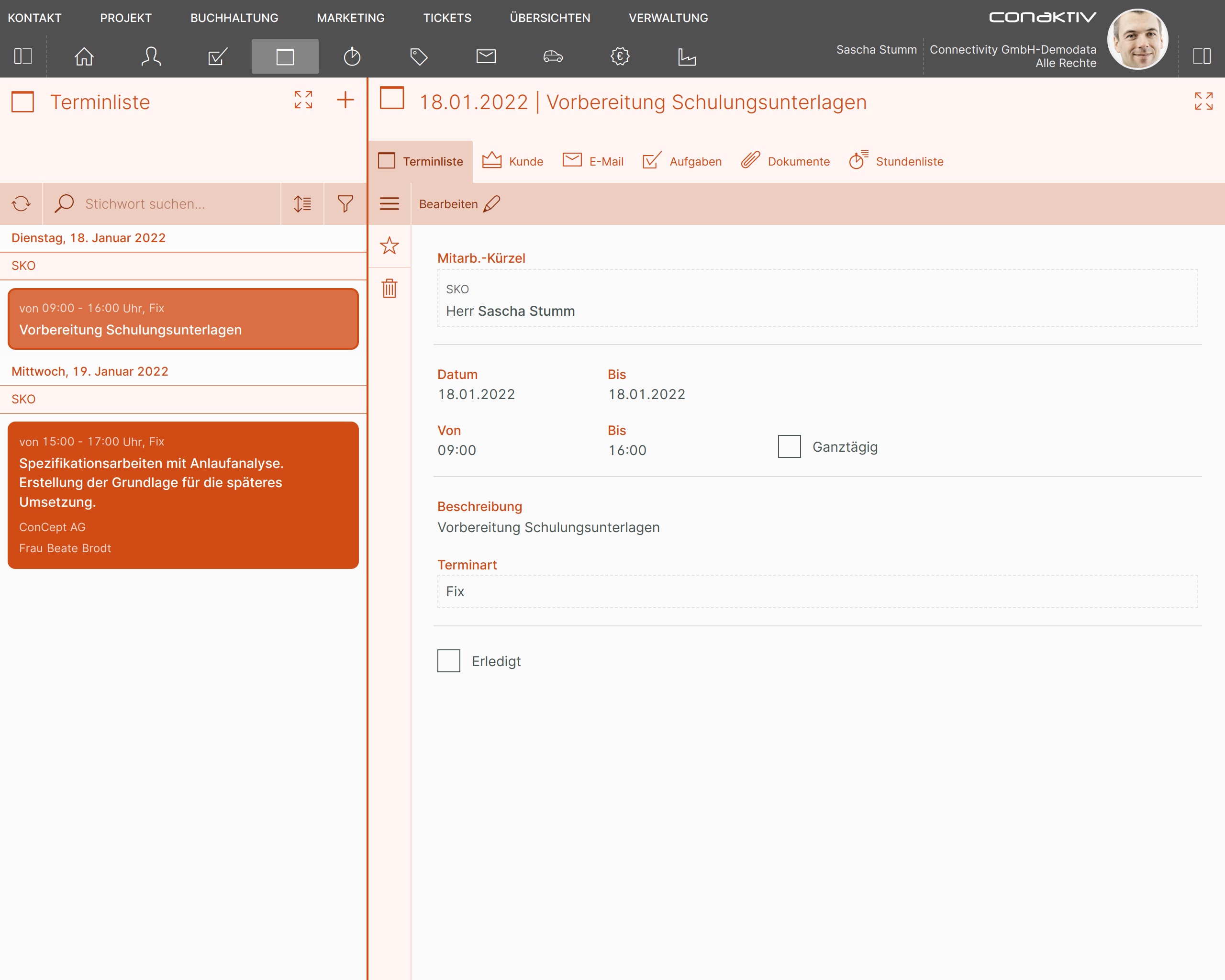This screenshot has height=980, width=1225.
Task: Open the calendar appointments icon in top toolbar
Action: 285,56
